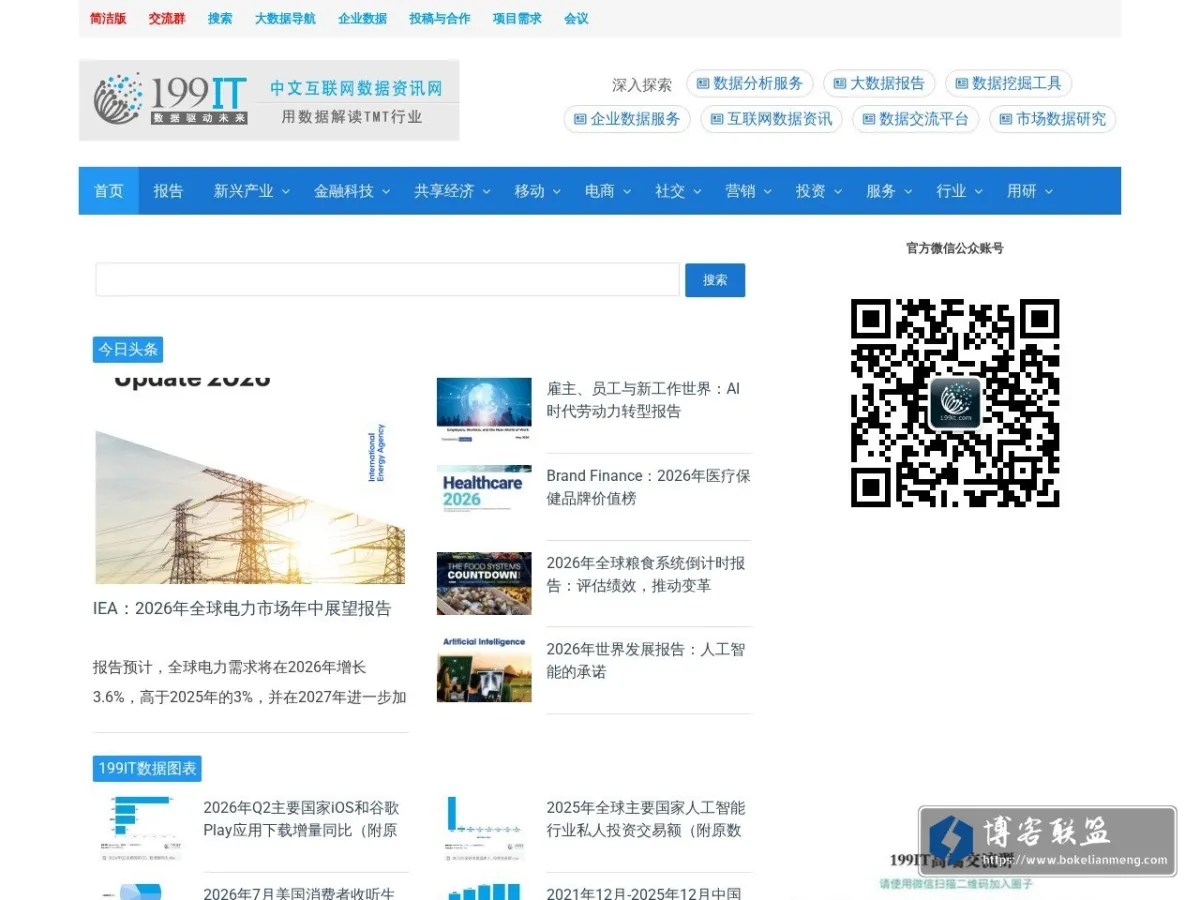
Task: Click the 企业数据服务 pill button
Action: [x=627, y=119]
